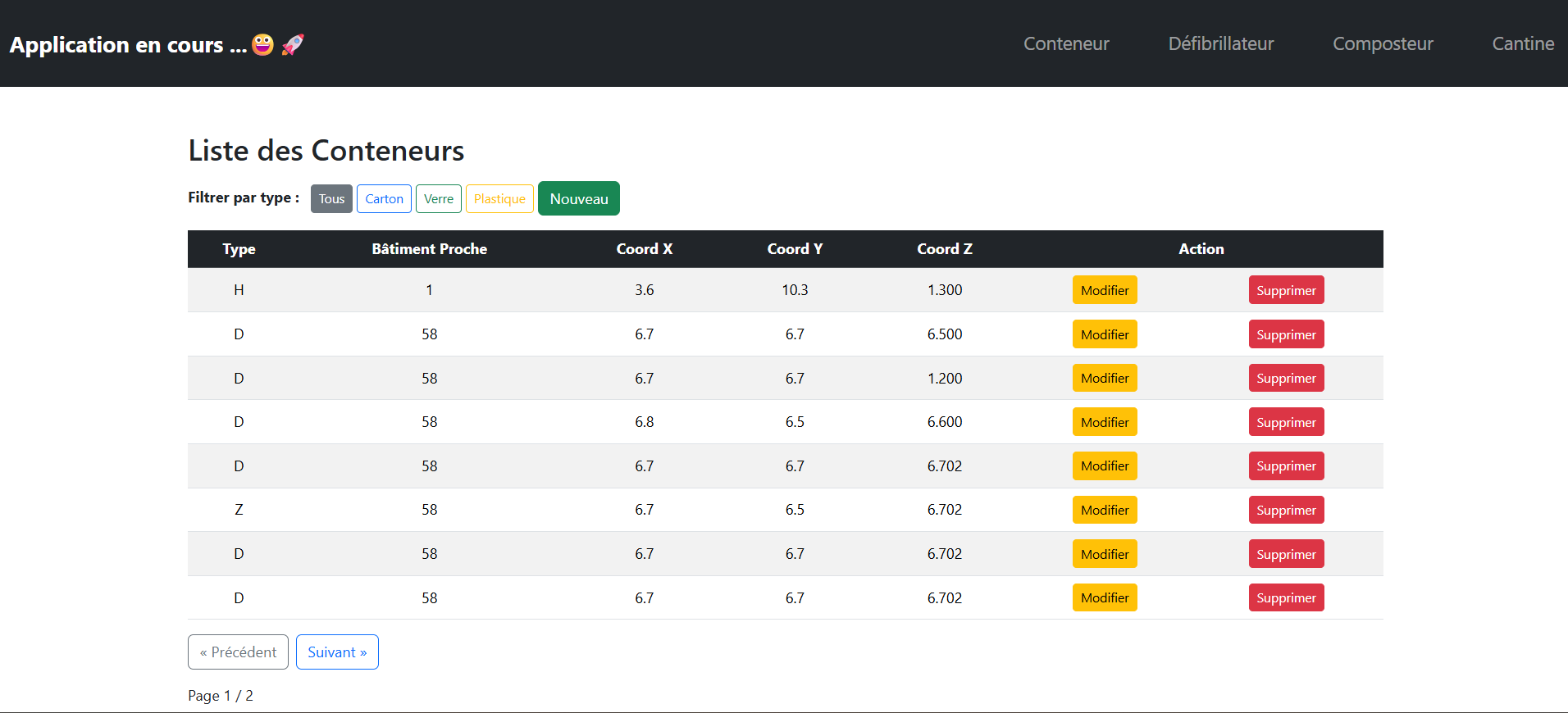Image resolution: width=1568 pixels, height=713 pixels.
Task: Filter containers by Plastique type
Action: (499, 199)
